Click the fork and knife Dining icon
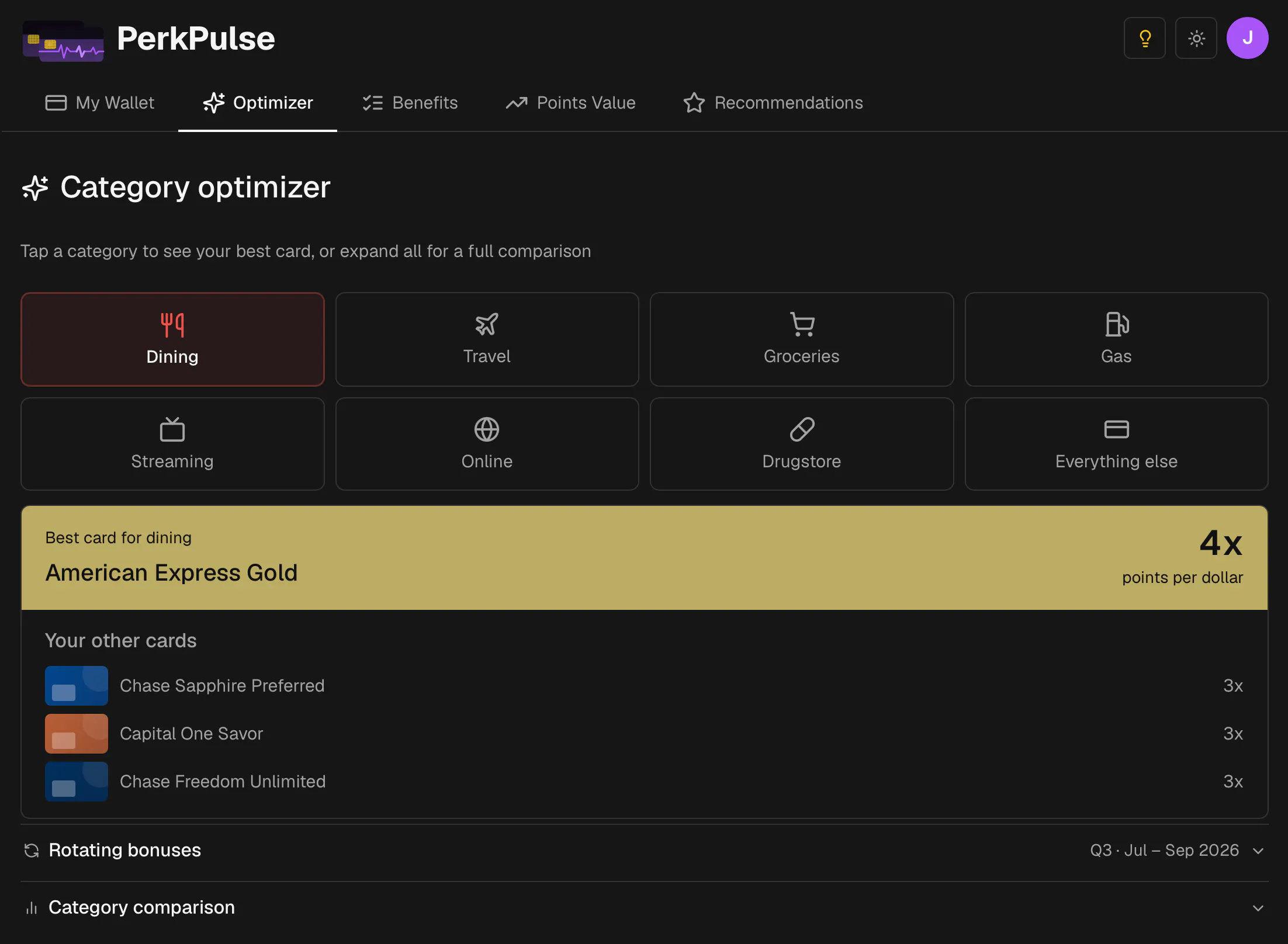The image size is (1288, 944). point(172,325)
